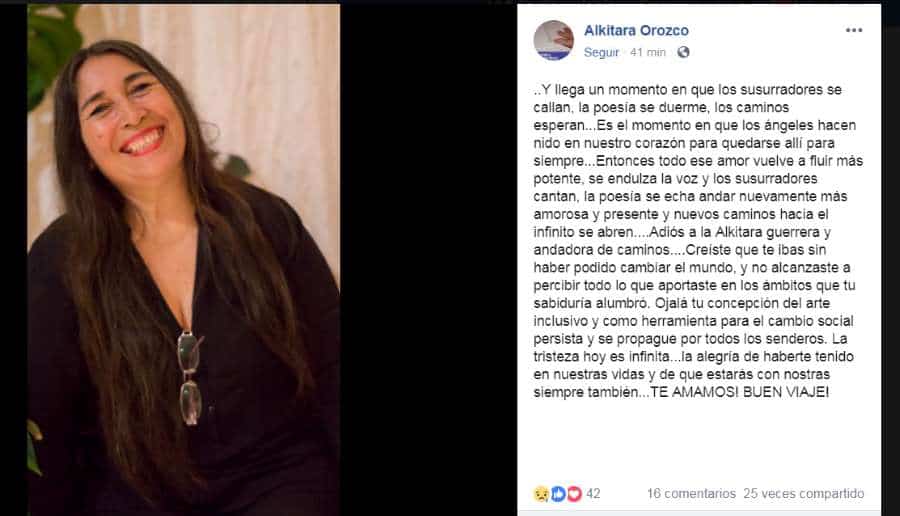Viewport: 900px width, 516px height.
Task: Open the Alkitara Orozco profile name link
Action: [636, 30]
